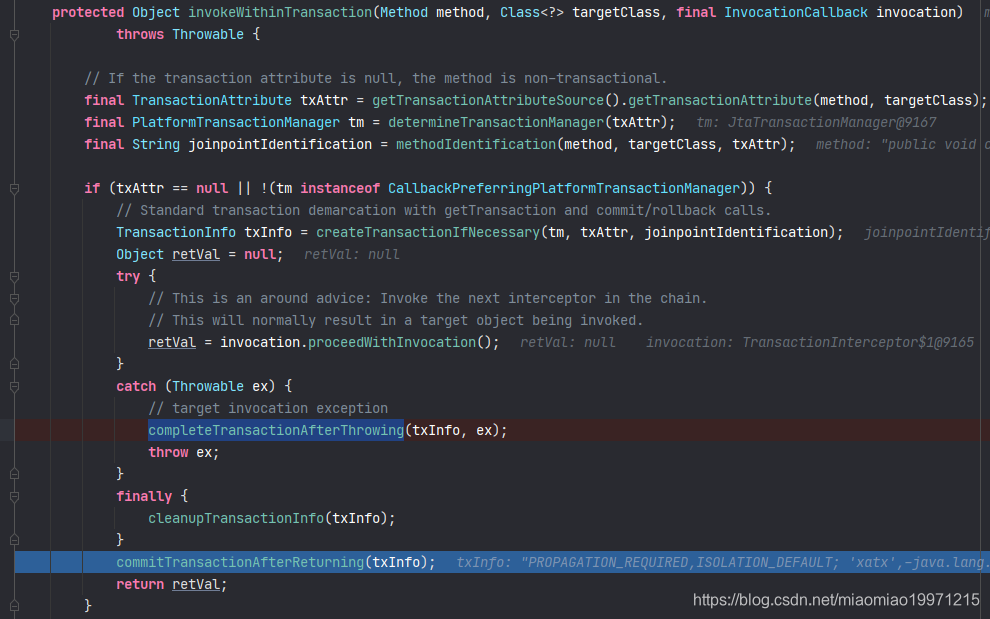
Task: Click the finally keyword
Action: [144, 496]
